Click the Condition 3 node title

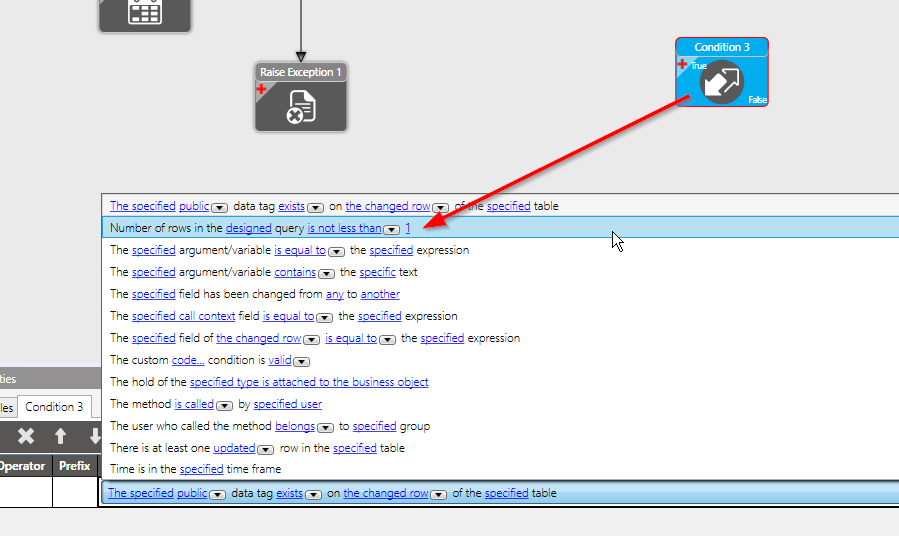coord(722,47)
